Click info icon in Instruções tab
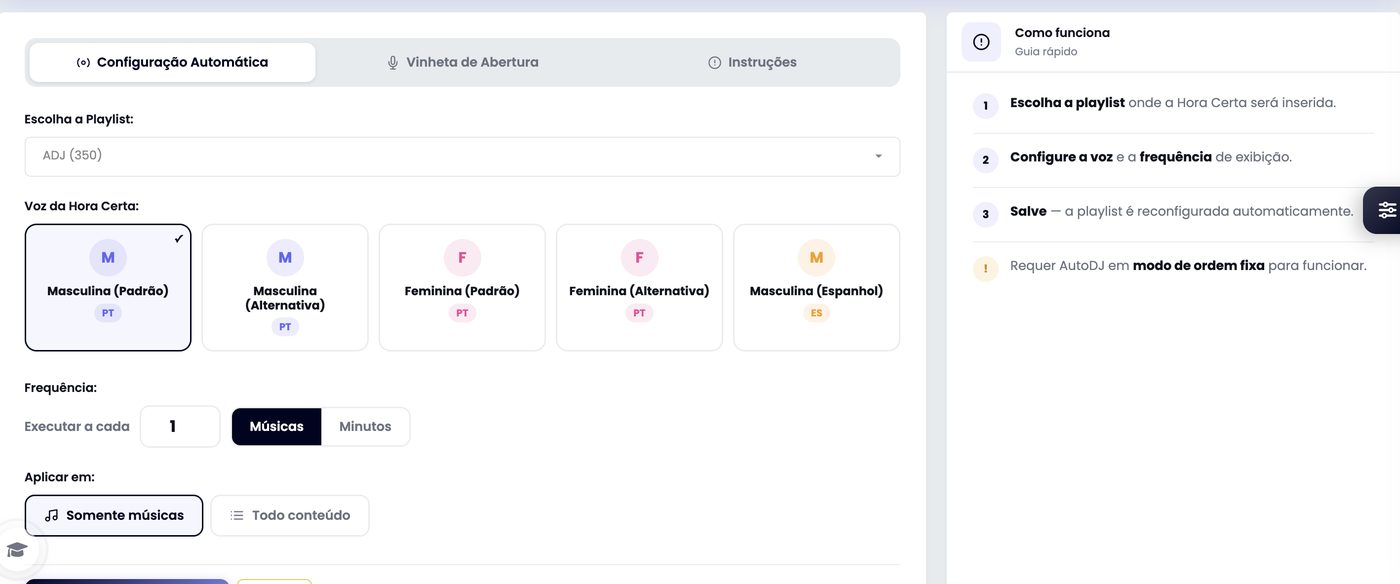This screenshot has height=584, width=1400. pos(714,62)
